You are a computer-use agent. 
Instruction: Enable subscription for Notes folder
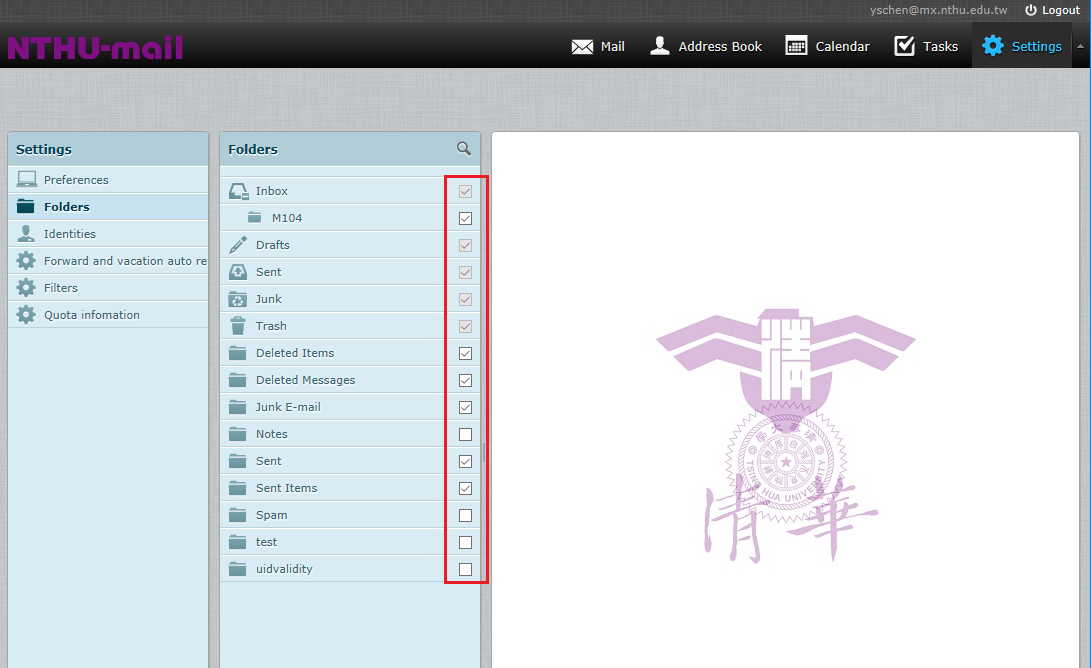tap(465, 434)
